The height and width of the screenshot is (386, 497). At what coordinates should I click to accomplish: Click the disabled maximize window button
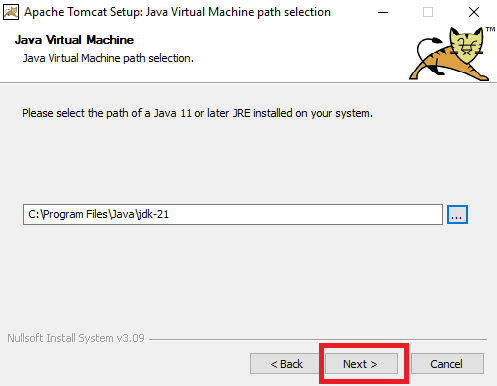428,12
